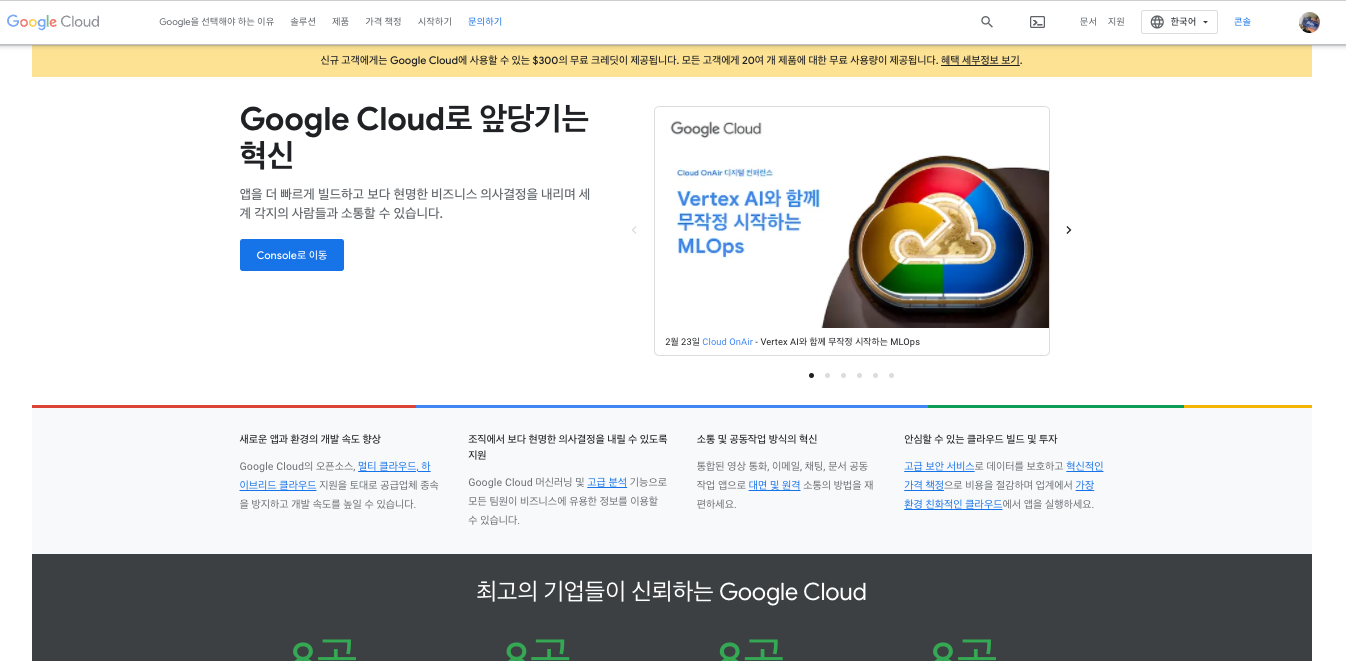The width and height of the screenshot is (1346, 661).
Task: Open the search magnifier icon
Action: tap(987, 21)
